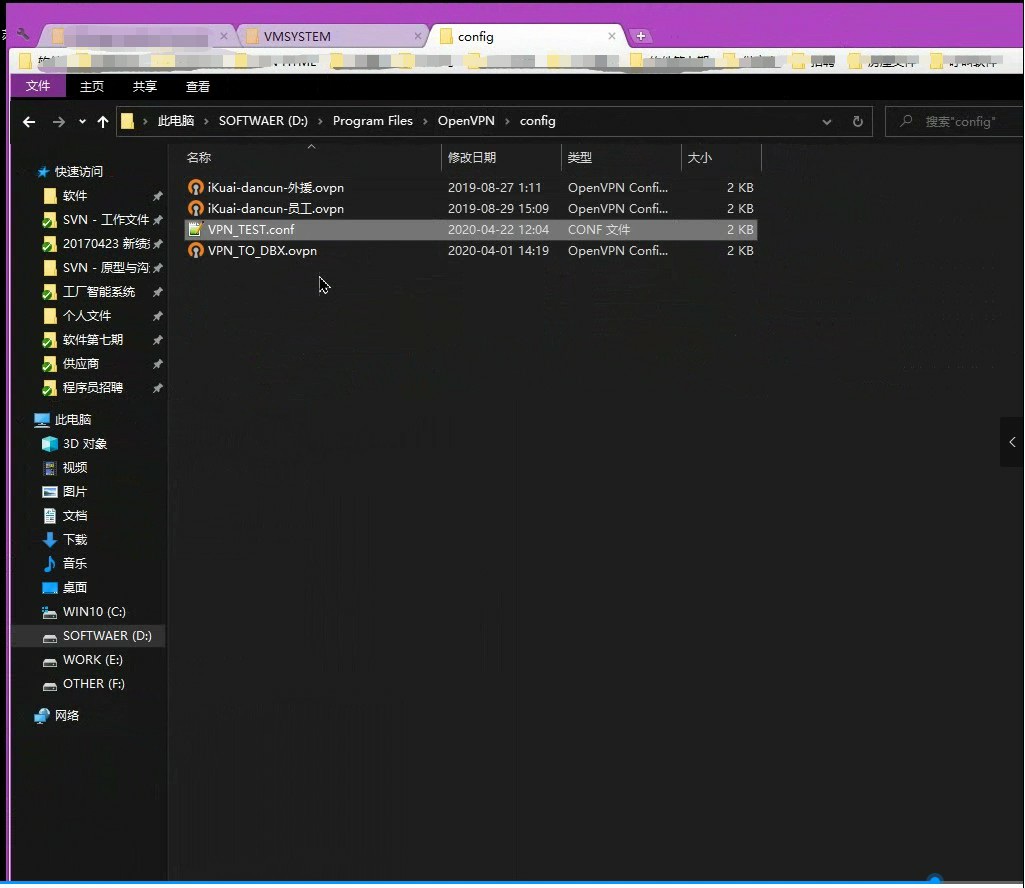Close the config tab

[612, 36]
